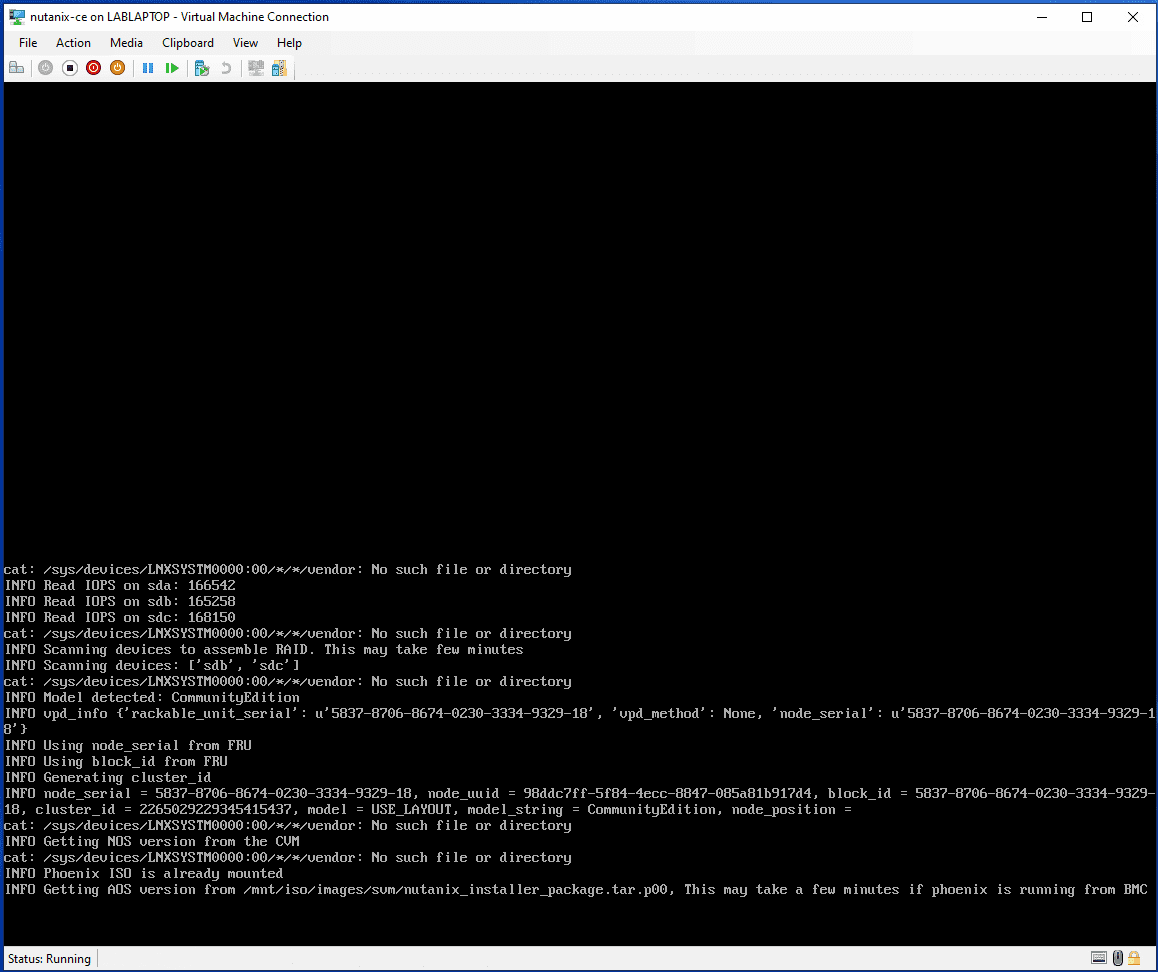Open the Action menu

[x=73, y=43]
